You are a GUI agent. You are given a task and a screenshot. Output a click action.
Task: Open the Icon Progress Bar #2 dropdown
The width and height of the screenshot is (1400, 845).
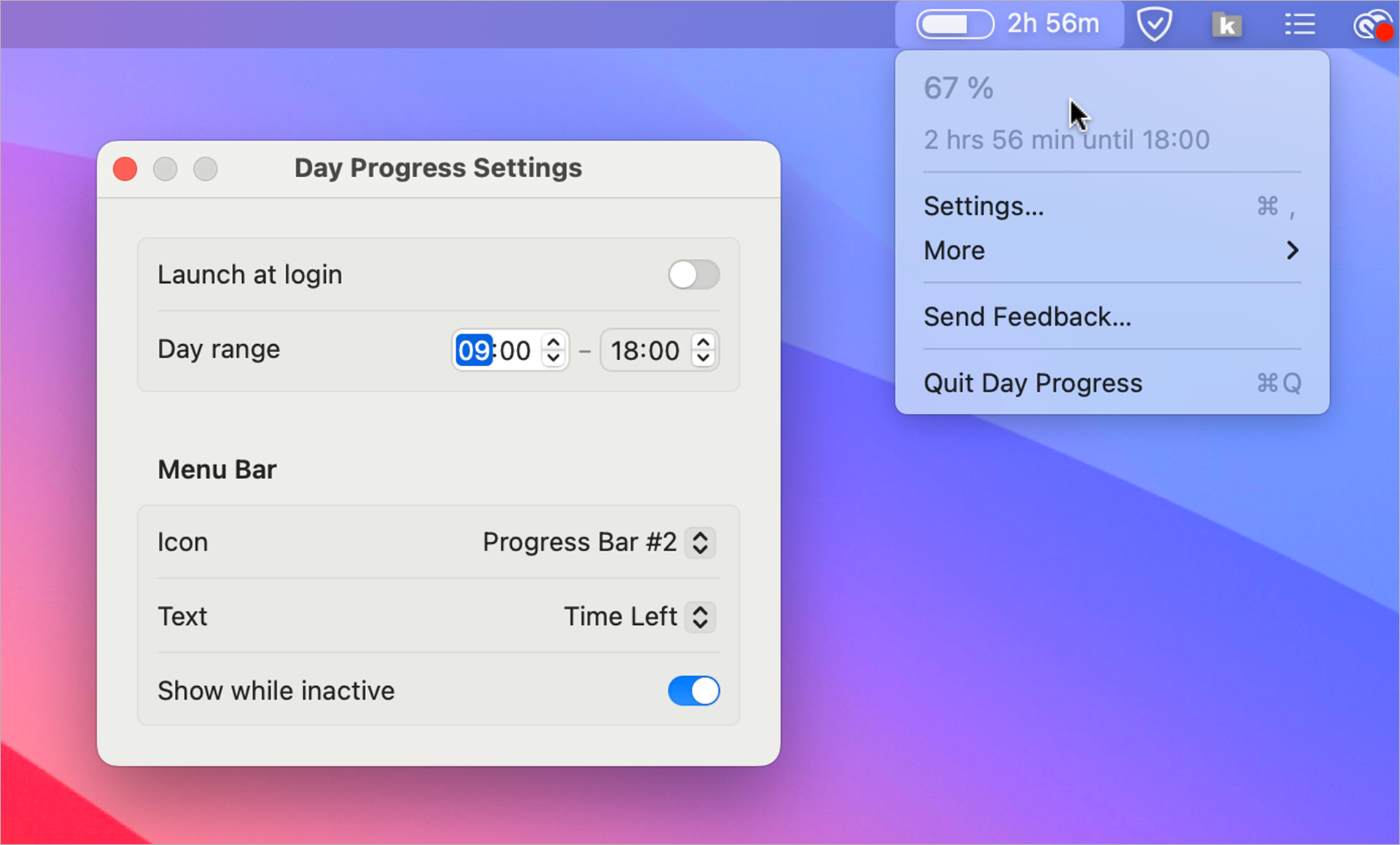coord(700,542)
